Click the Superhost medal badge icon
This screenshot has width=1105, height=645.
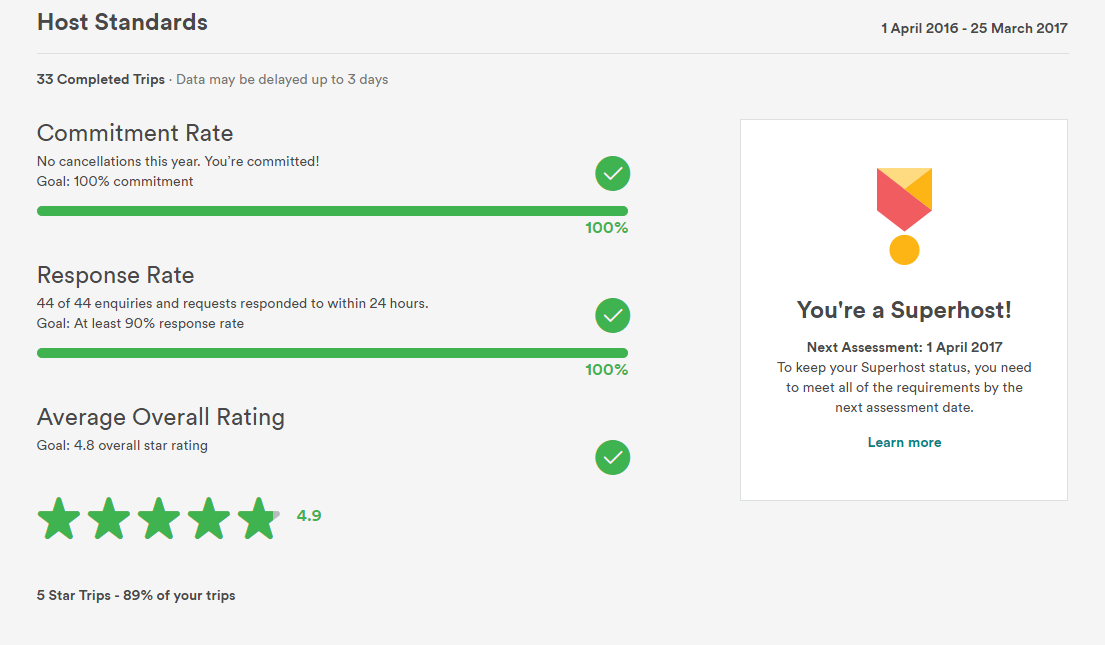(x=904, y=215)
